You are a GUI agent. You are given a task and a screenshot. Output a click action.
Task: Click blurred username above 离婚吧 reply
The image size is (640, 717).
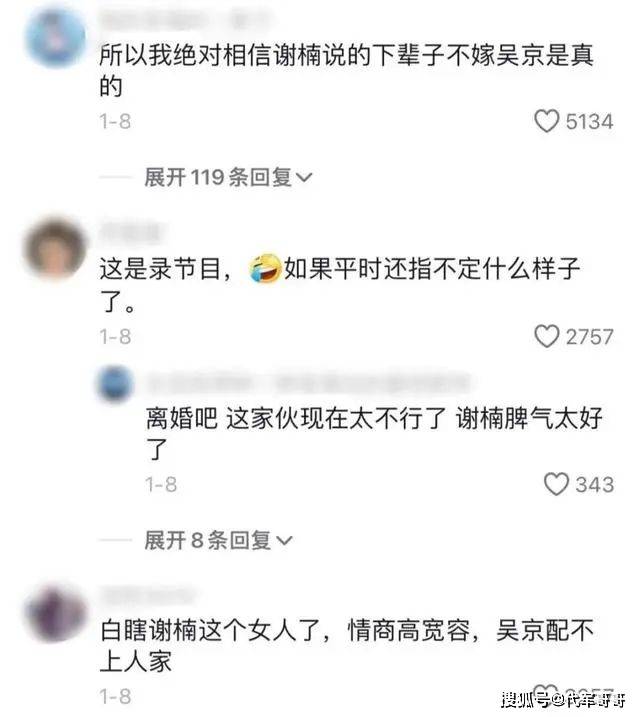[x=306, y=382]
